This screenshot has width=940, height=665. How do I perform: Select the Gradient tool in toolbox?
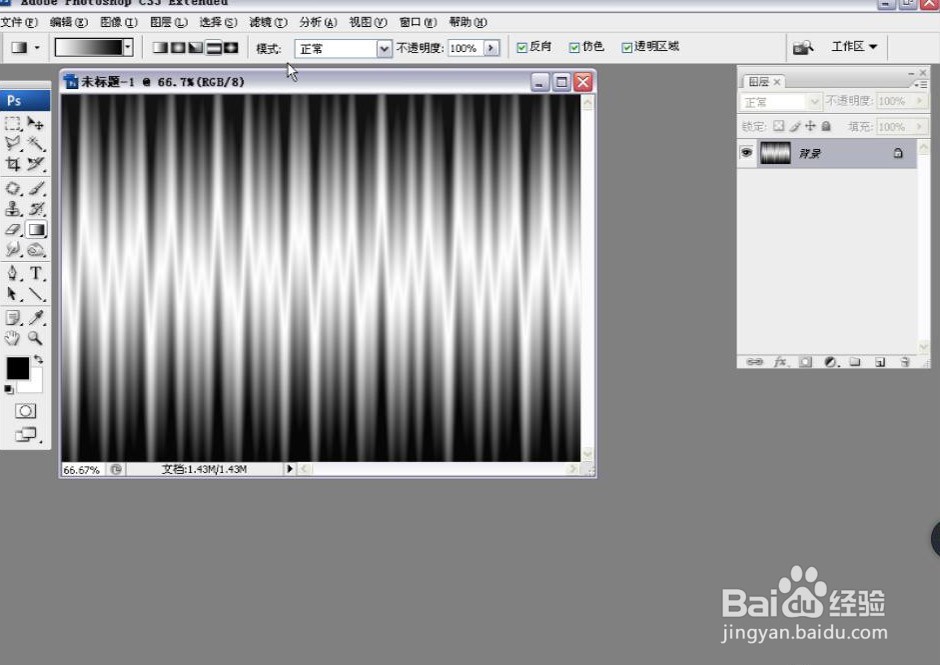click(36, 229)
